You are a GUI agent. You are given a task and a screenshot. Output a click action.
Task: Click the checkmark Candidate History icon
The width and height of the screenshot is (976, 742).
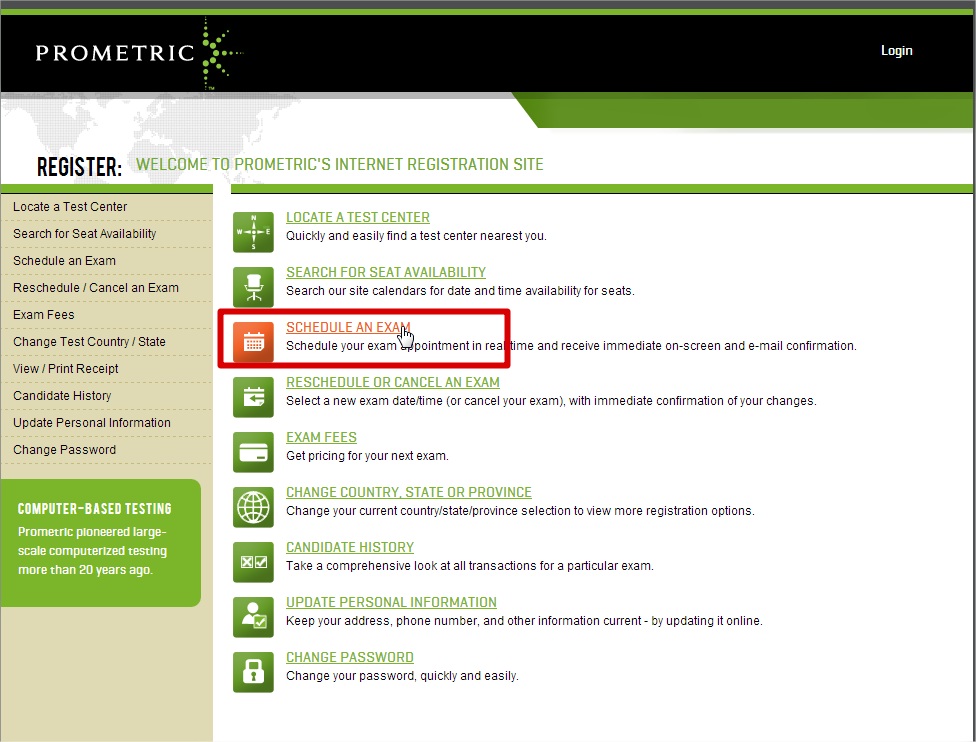click(253, 562)
